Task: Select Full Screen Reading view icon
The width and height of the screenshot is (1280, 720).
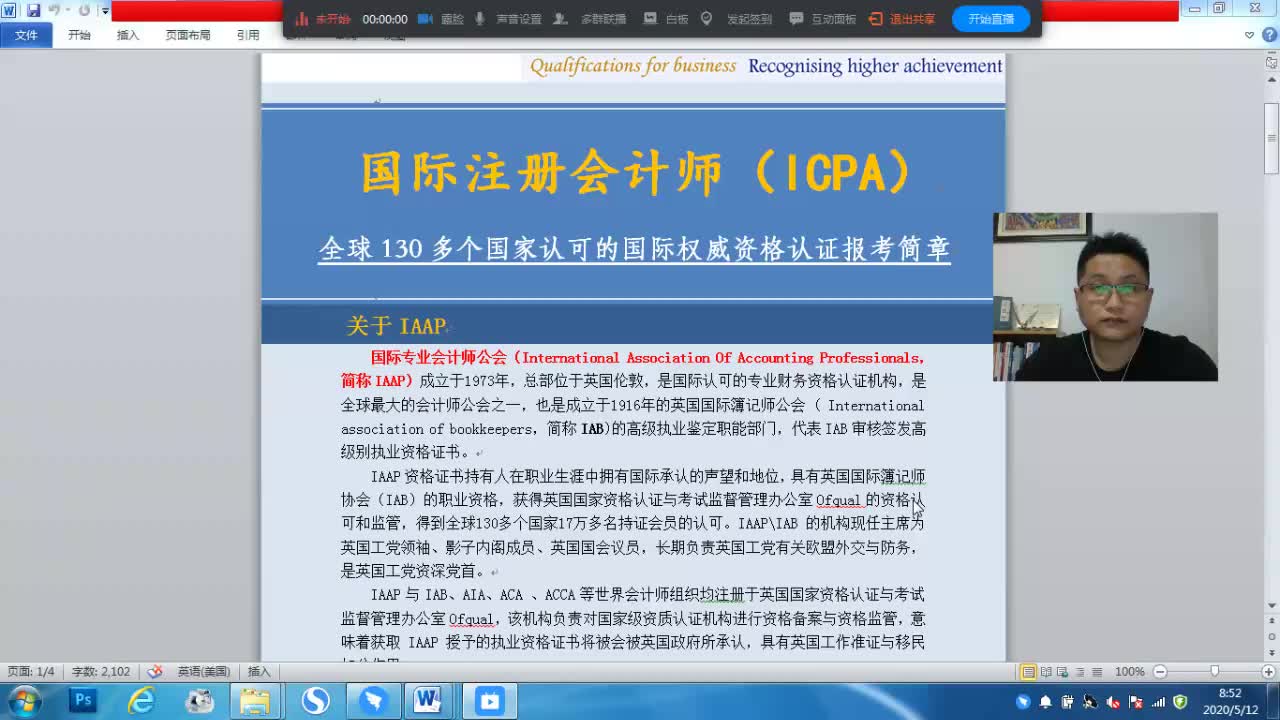Action: (1046, 672)
